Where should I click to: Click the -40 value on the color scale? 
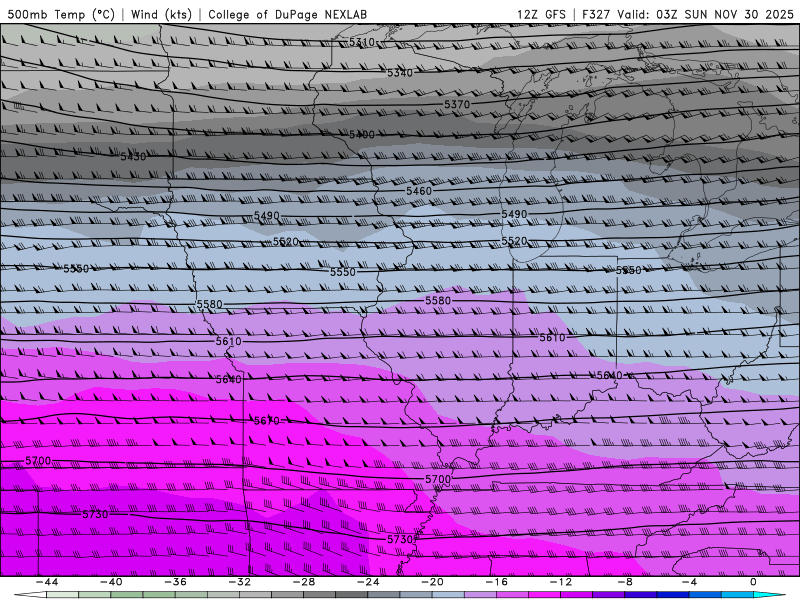[111, 582]
